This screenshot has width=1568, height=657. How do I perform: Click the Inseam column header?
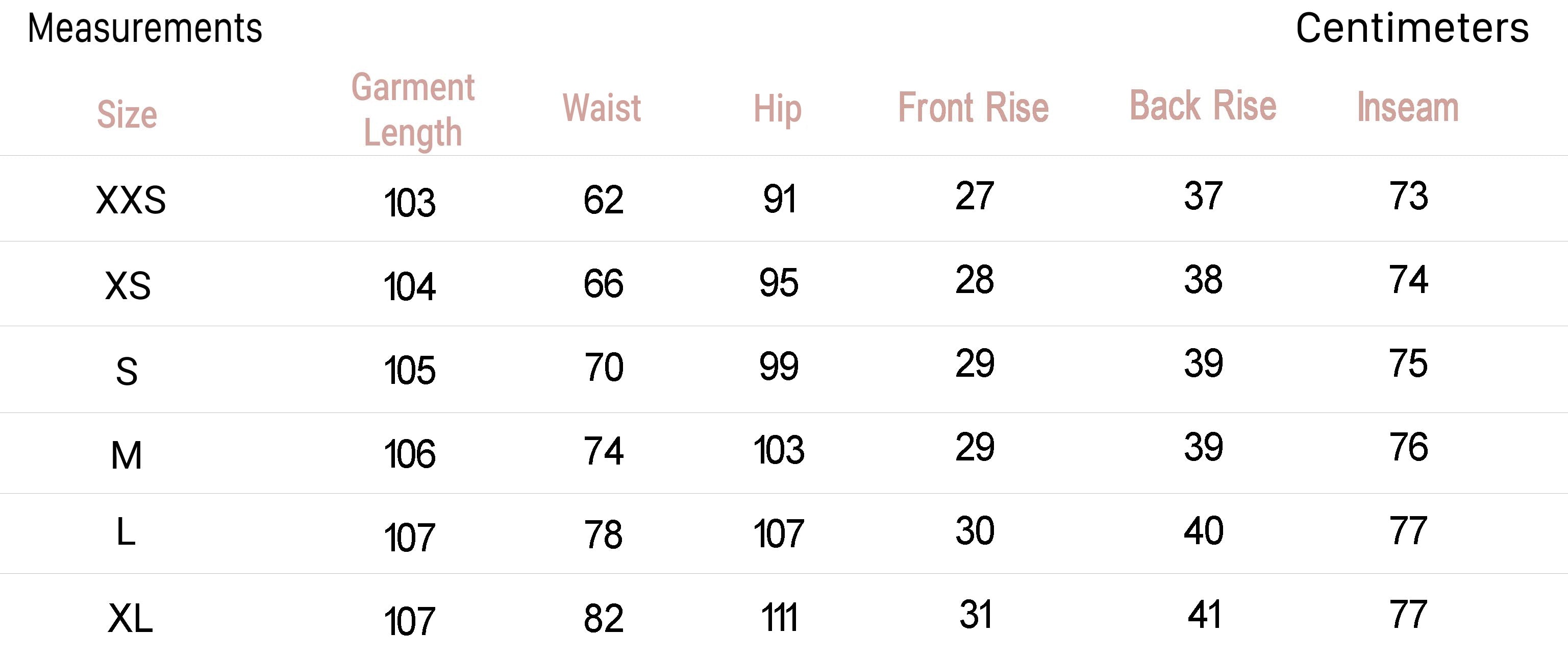(x=1408, y=108)
